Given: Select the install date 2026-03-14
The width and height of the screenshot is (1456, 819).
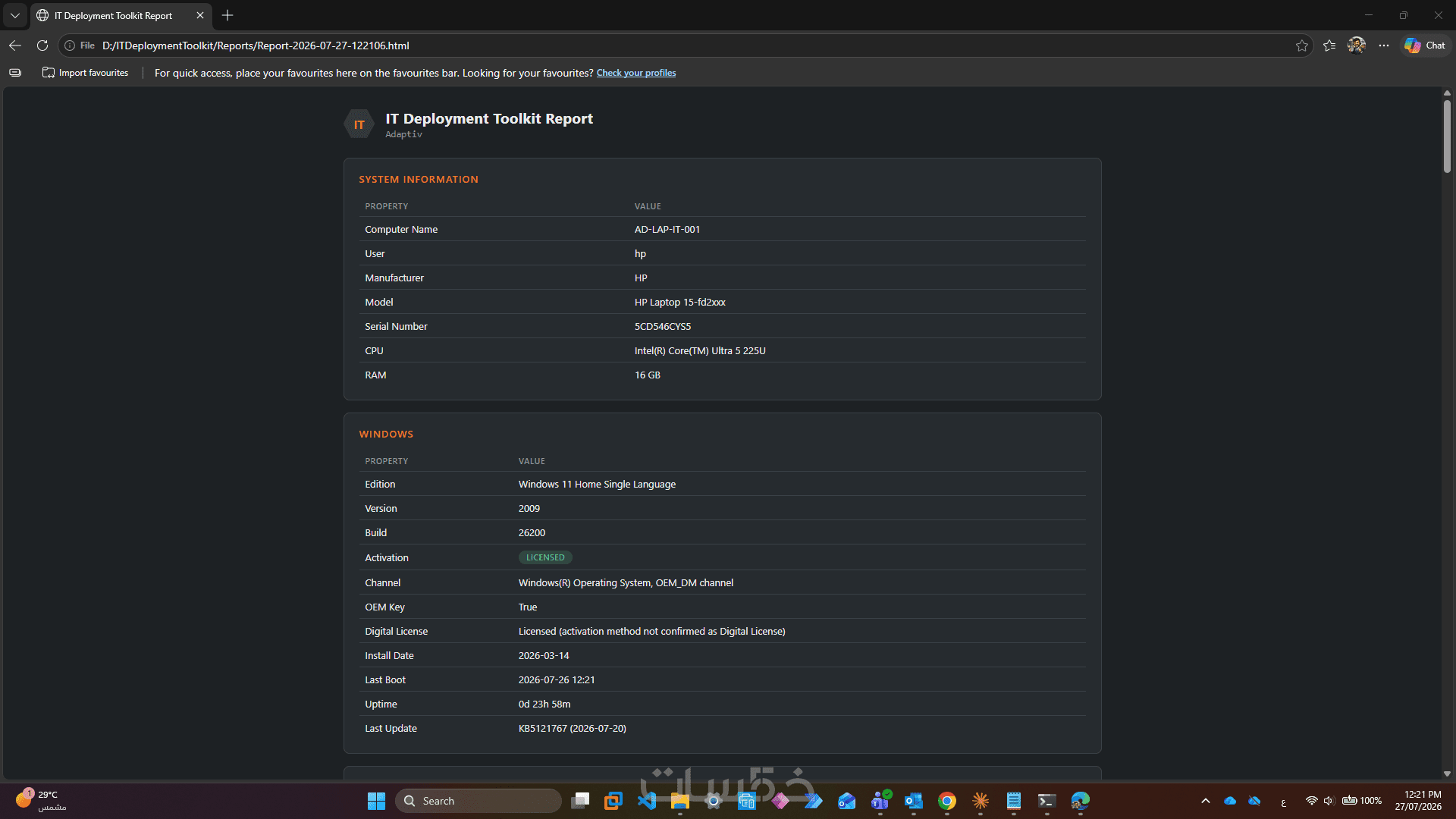Looking at the screenshot, I should (x=544, y=655).
